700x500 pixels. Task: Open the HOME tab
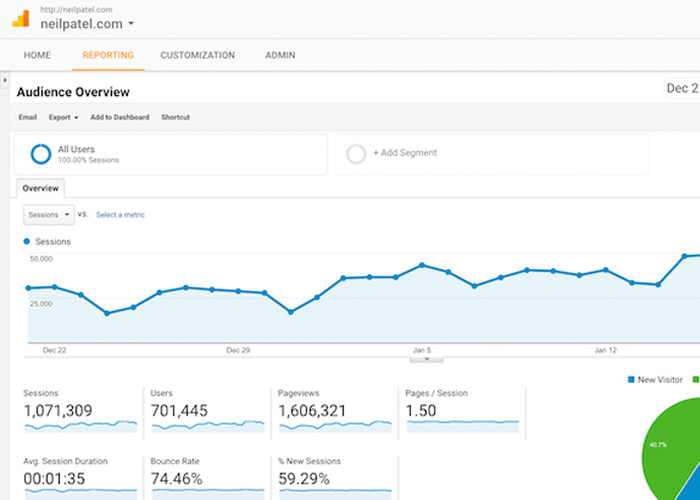(x=37, y=55)
